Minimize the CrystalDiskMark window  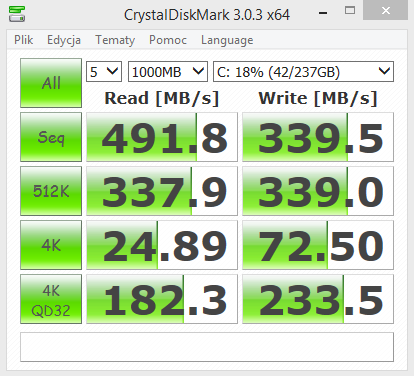pyautogui.click(x=323, y=13)
